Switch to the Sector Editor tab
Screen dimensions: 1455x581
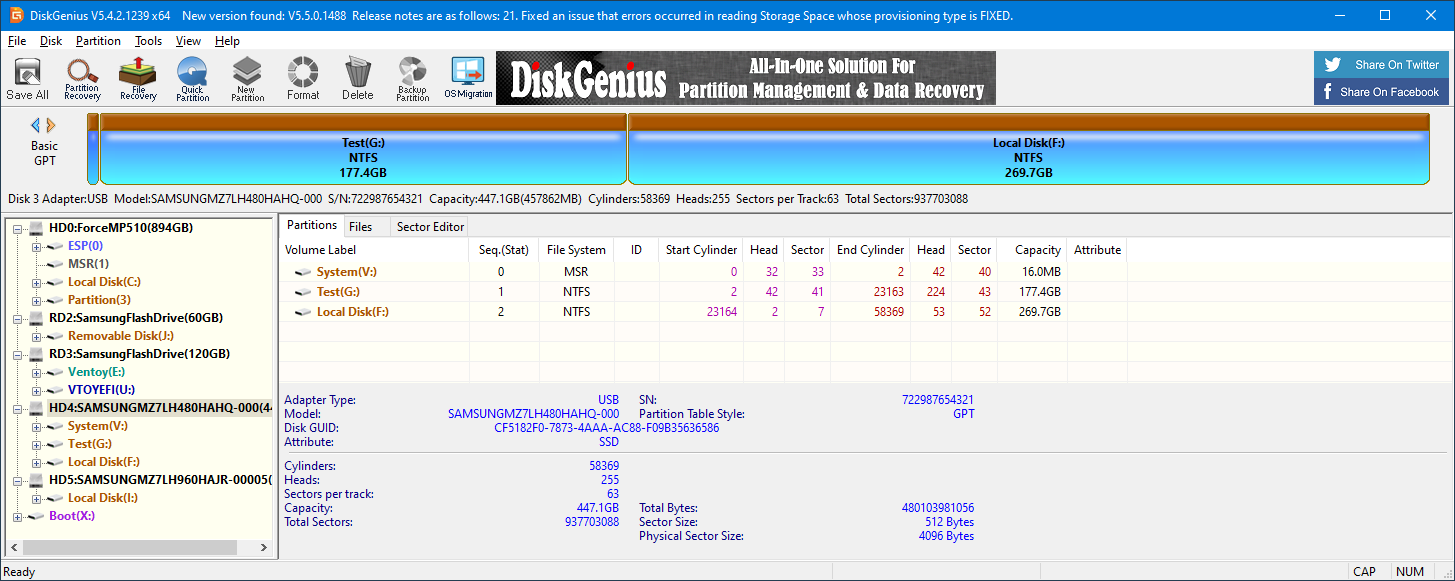coord(430,227)
